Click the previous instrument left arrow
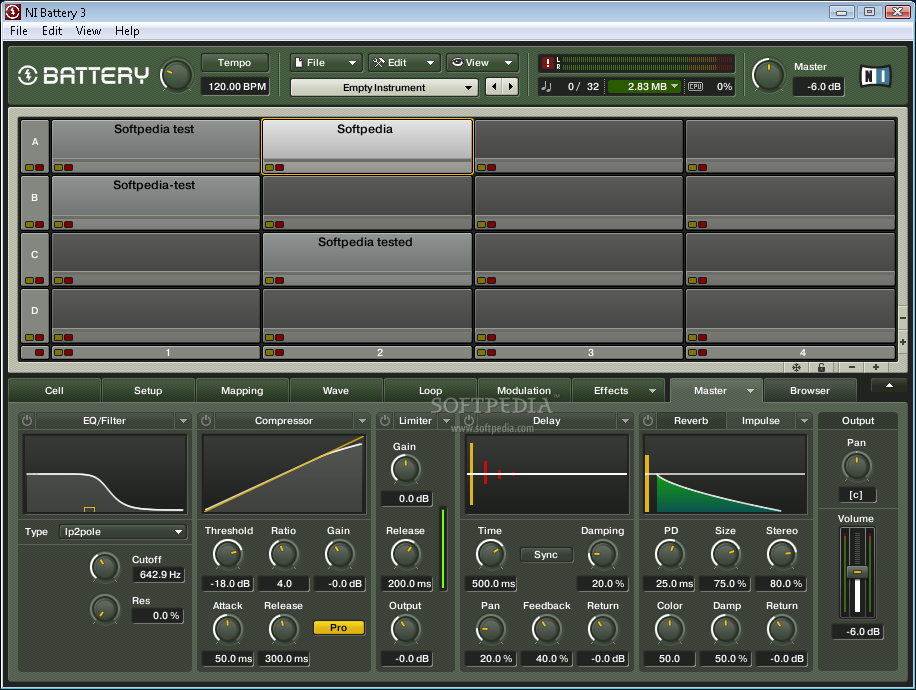The image size is (916, 690). pos(494,87)
